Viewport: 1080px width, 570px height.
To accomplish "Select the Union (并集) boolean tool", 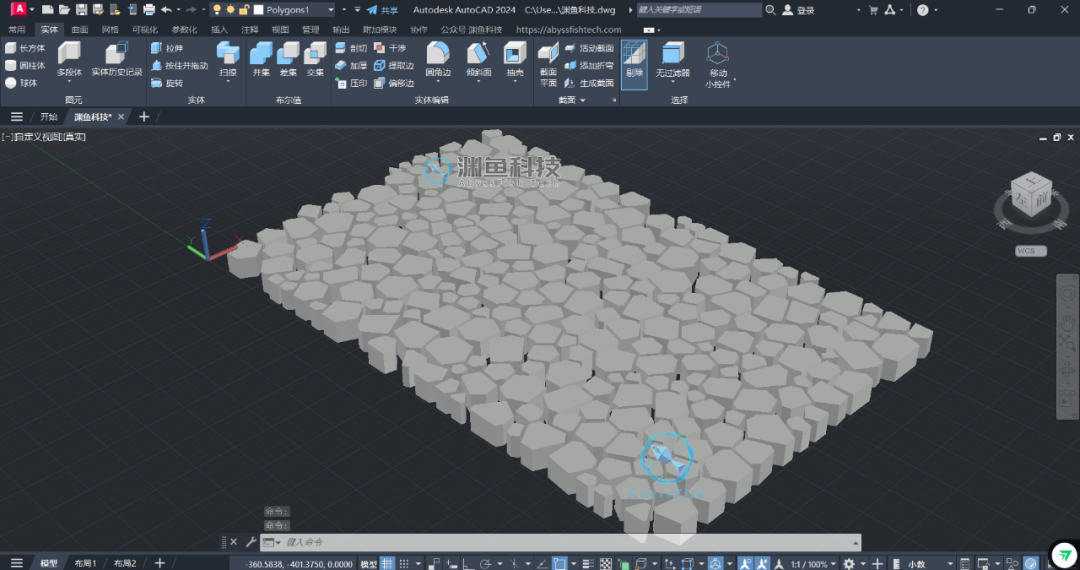I will (261, 58).
